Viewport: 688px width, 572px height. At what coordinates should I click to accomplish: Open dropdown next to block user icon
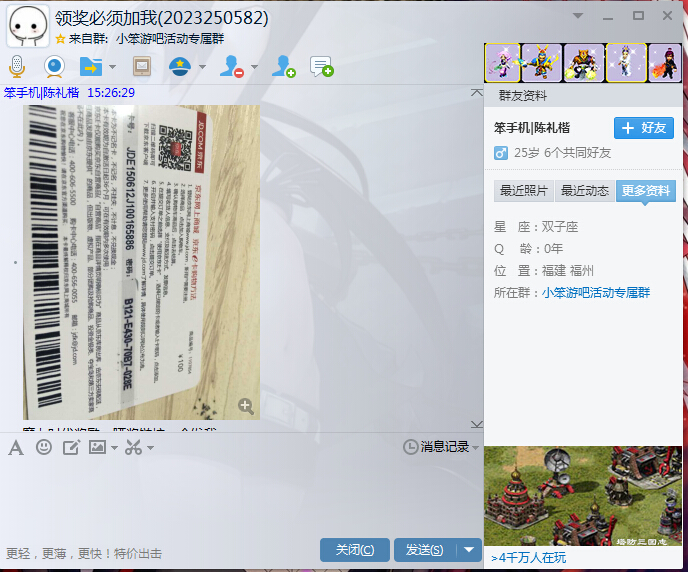254,67
